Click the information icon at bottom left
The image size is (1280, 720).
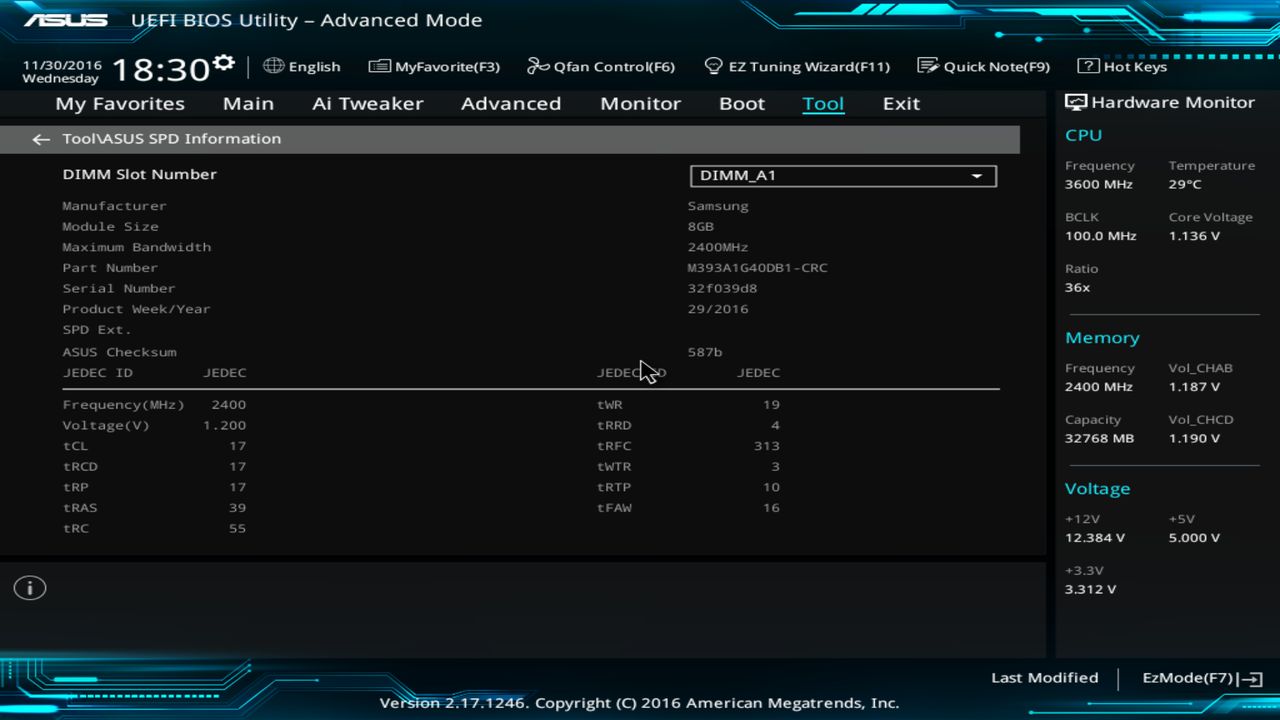pyautogui.click(x=29, y=588)
